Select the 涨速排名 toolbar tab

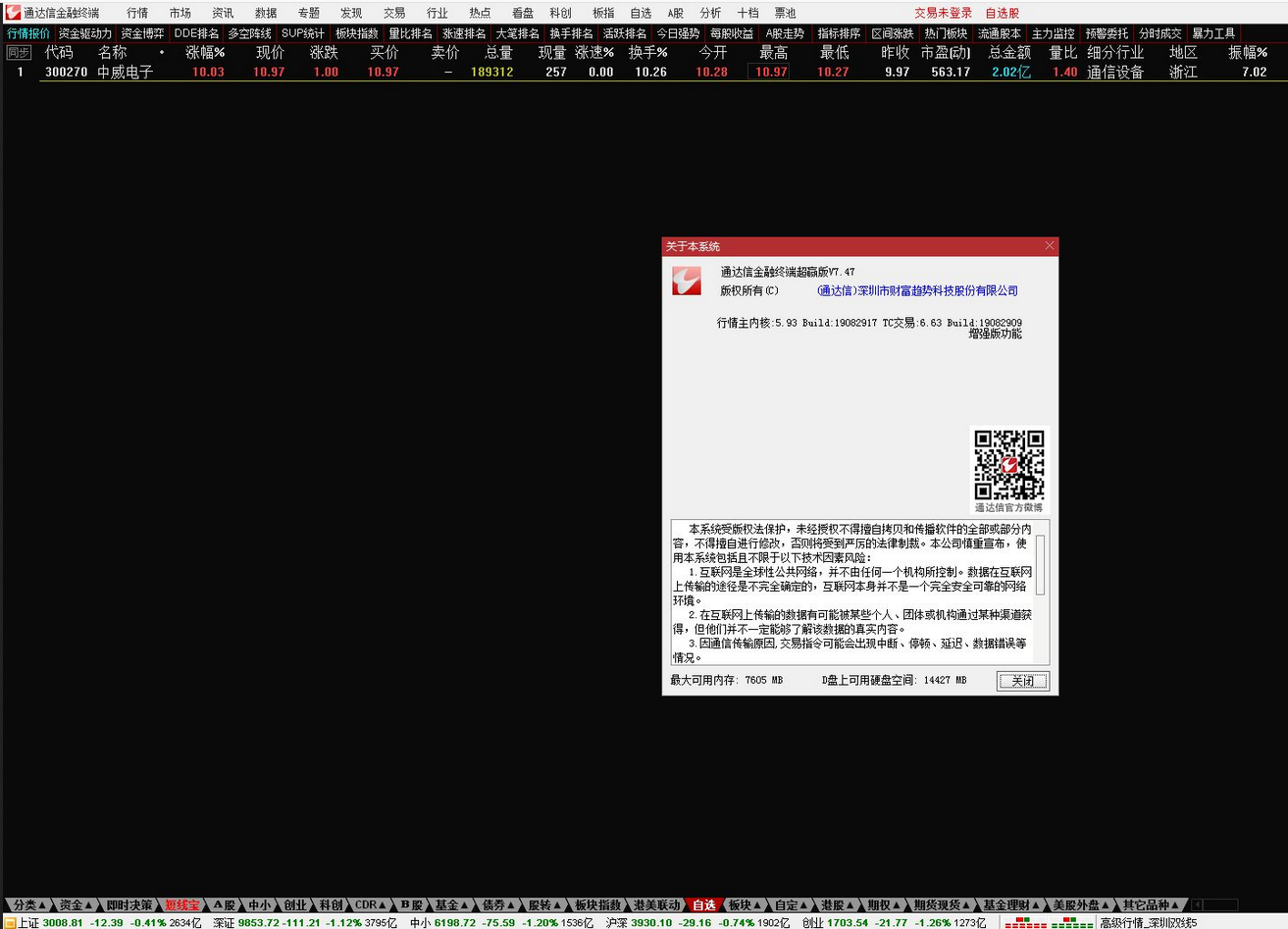coord(464,33)
